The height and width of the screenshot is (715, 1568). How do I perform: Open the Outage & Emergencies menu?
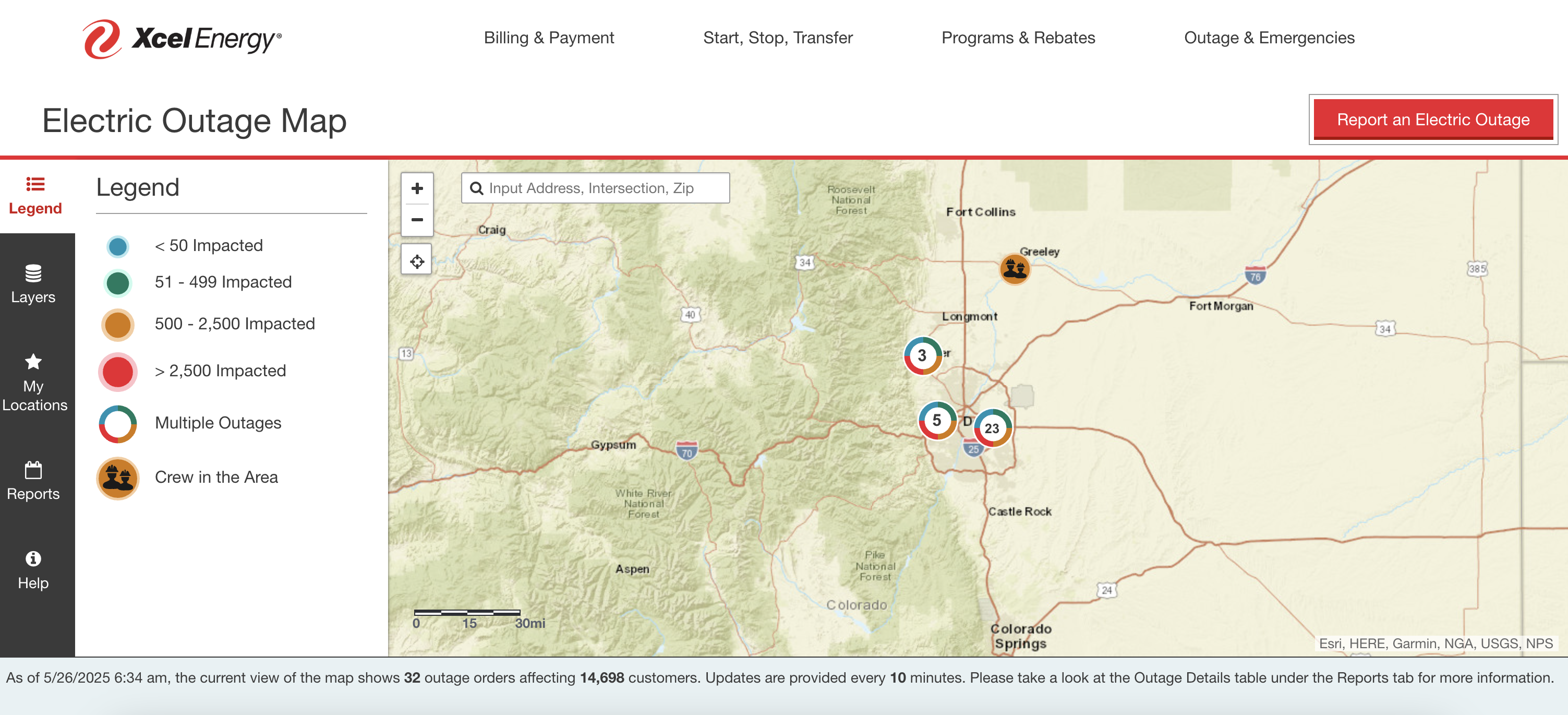(x=1270, y=37)
